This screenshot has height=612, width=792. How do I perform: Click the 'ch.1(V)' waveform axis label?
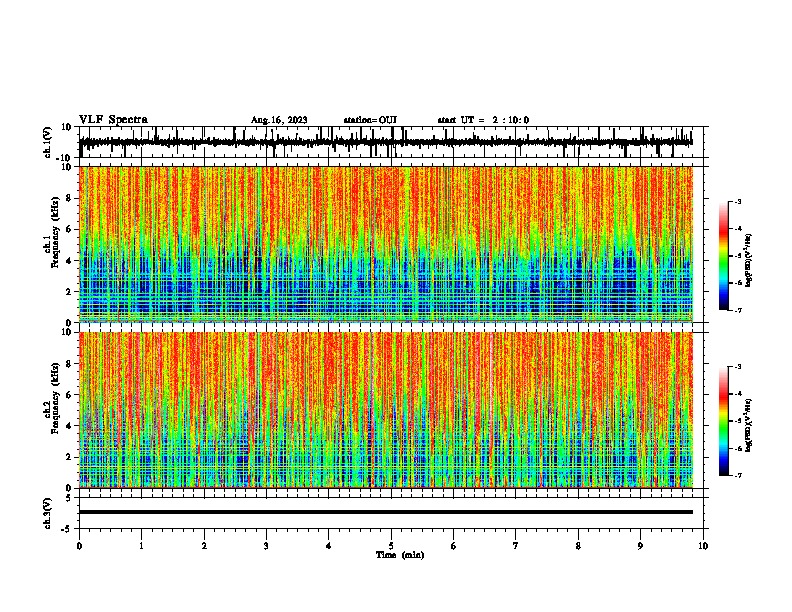[x=48, y=142]
